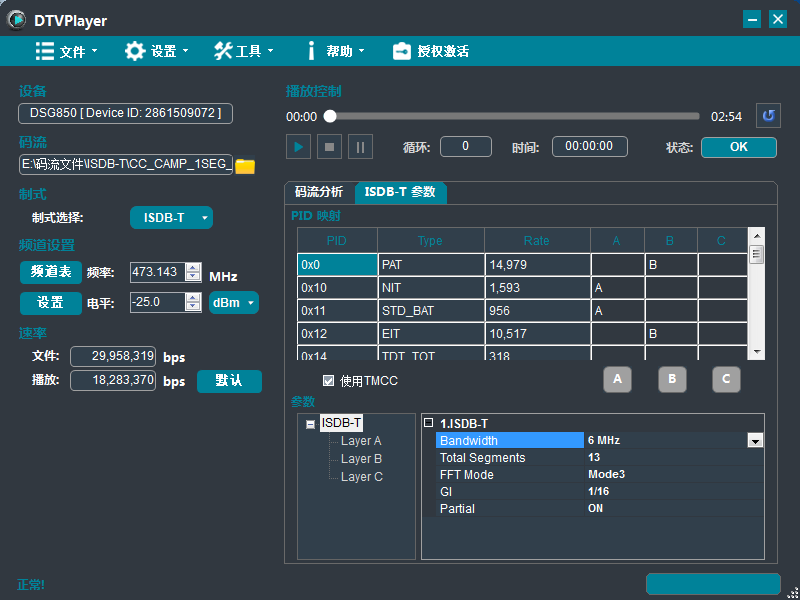The image size is (800, 600).
Task: Expand the Bandwidth 6 MHz dropdown arrow
Action: (755, 440)
